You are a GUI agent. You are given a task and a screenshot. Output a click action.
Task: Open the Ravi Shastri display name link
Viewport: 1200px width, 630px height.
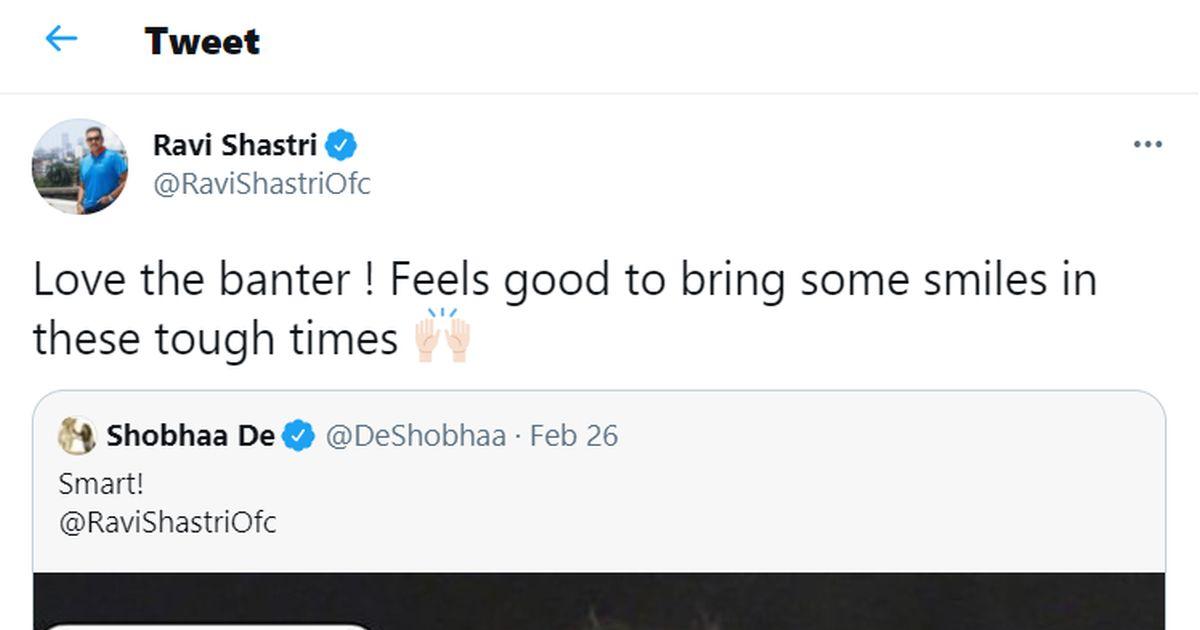[x=235, y=145]
